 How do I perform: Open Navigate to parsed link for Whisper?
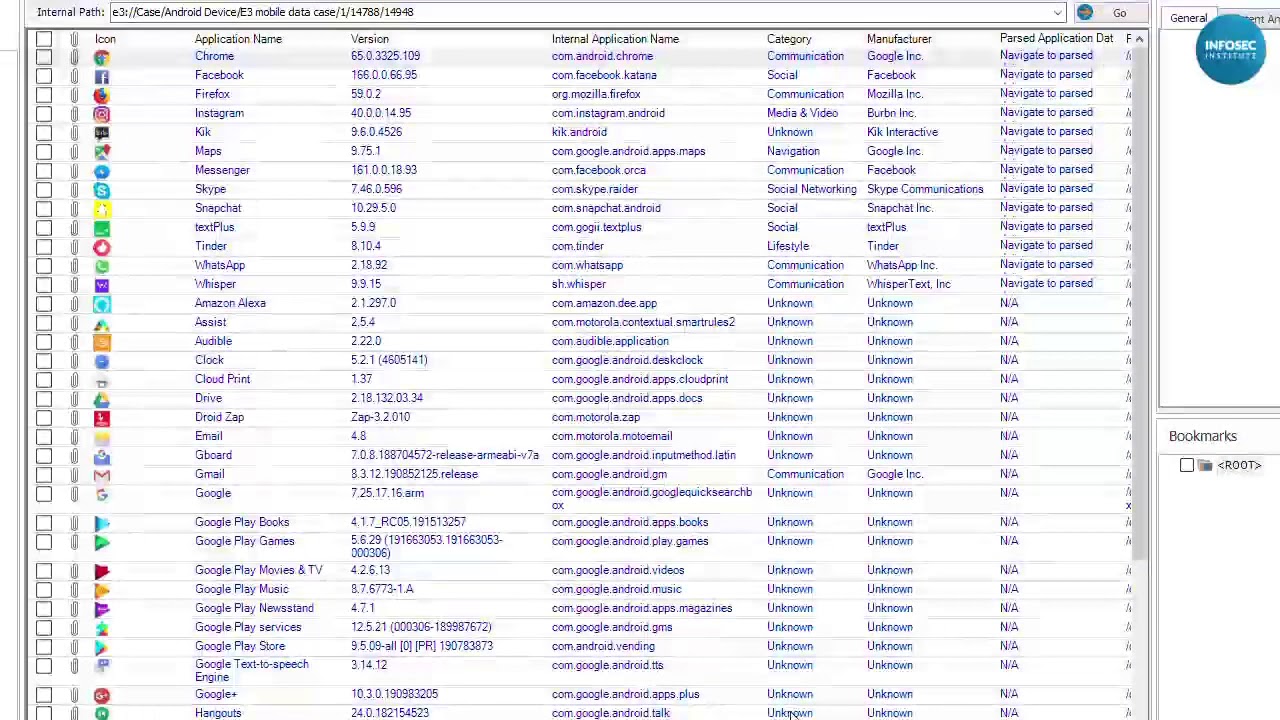tap(1046, 284)
